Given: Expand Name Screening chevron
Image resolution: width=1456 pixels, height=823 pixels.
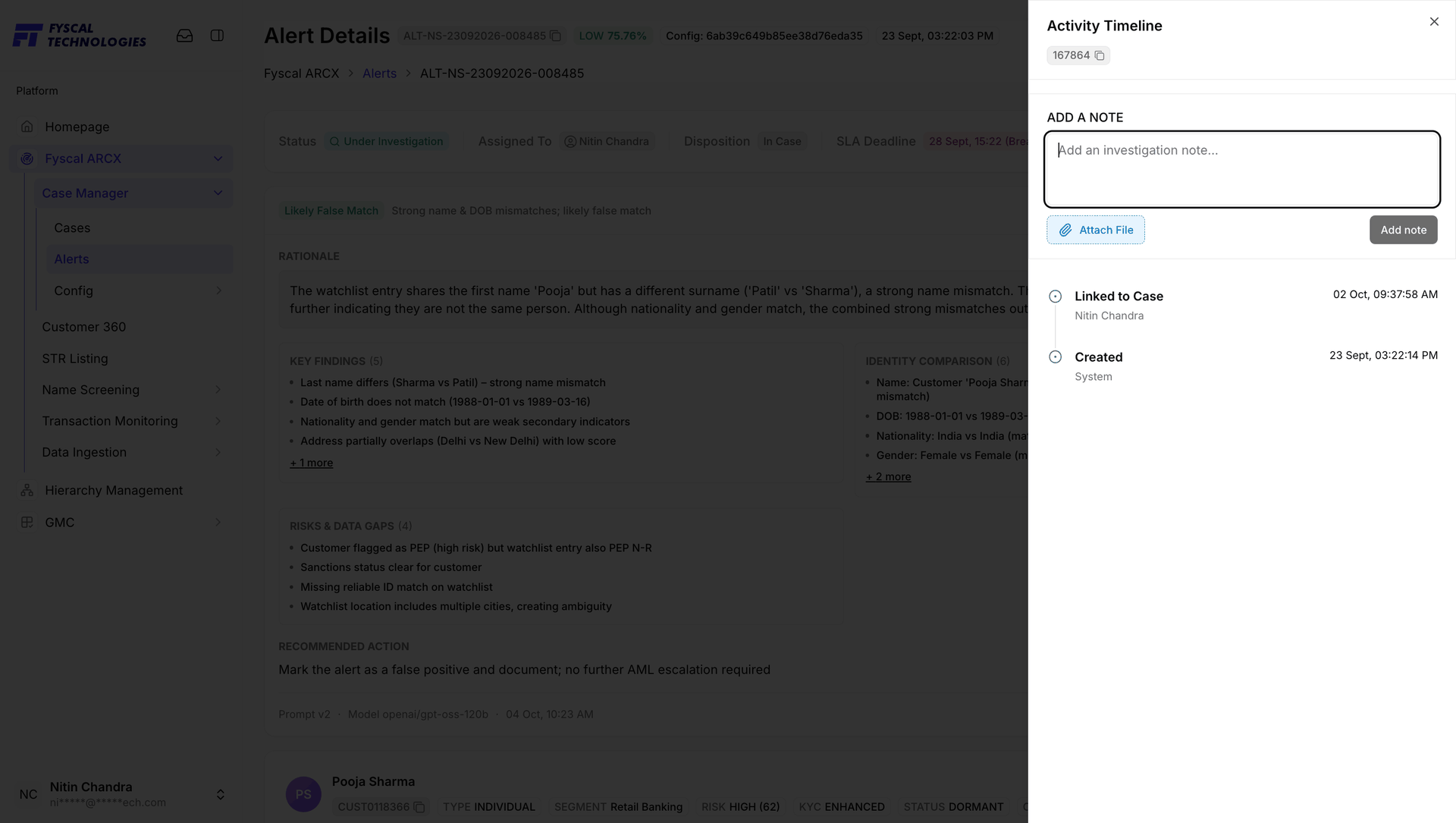Looking at the screenshot, I should pyautogui.click(x=218, y=390).
